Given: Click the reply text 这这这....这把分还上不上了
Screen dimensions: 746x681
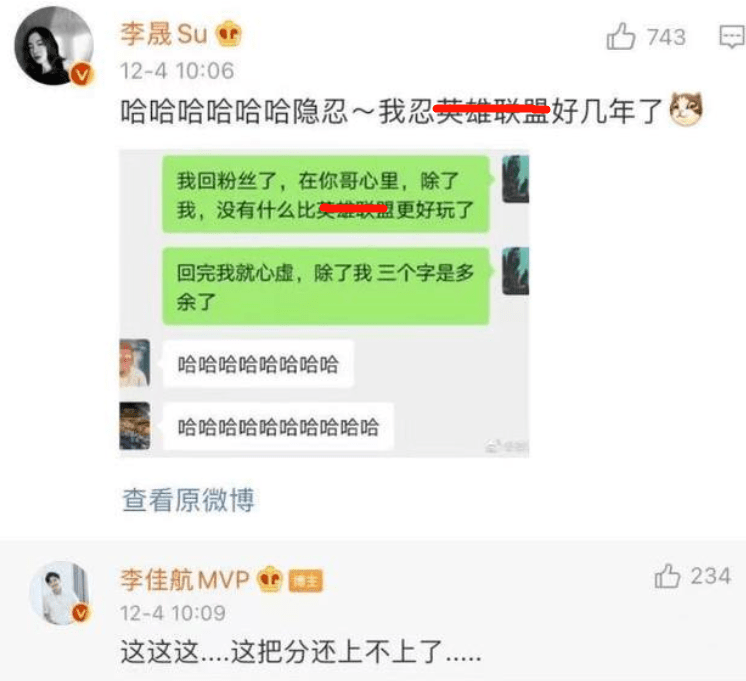Looking at the screenshot, I should 301,651.
